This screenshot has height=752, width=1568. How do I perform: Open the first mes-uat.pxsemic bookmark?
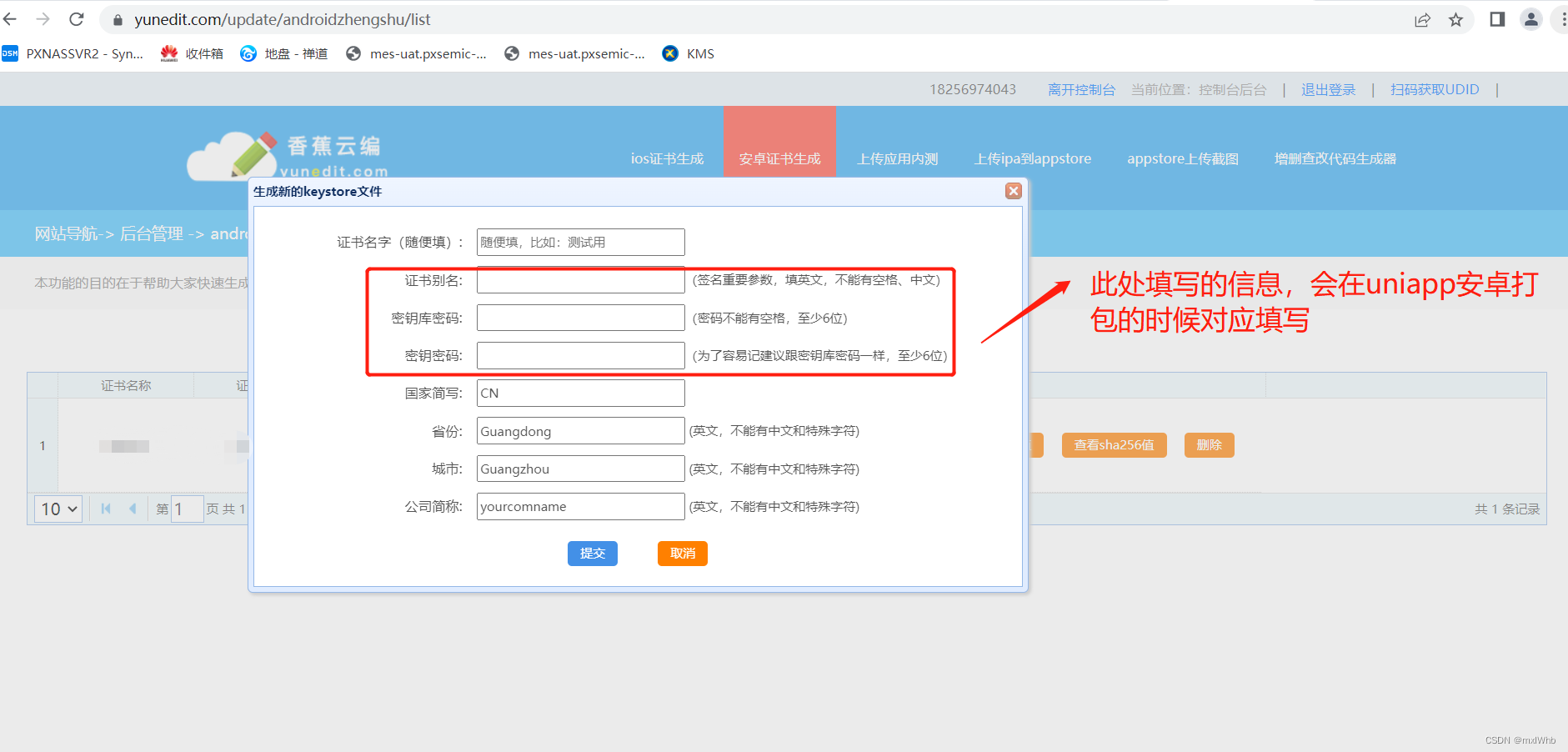click(416, 53)
